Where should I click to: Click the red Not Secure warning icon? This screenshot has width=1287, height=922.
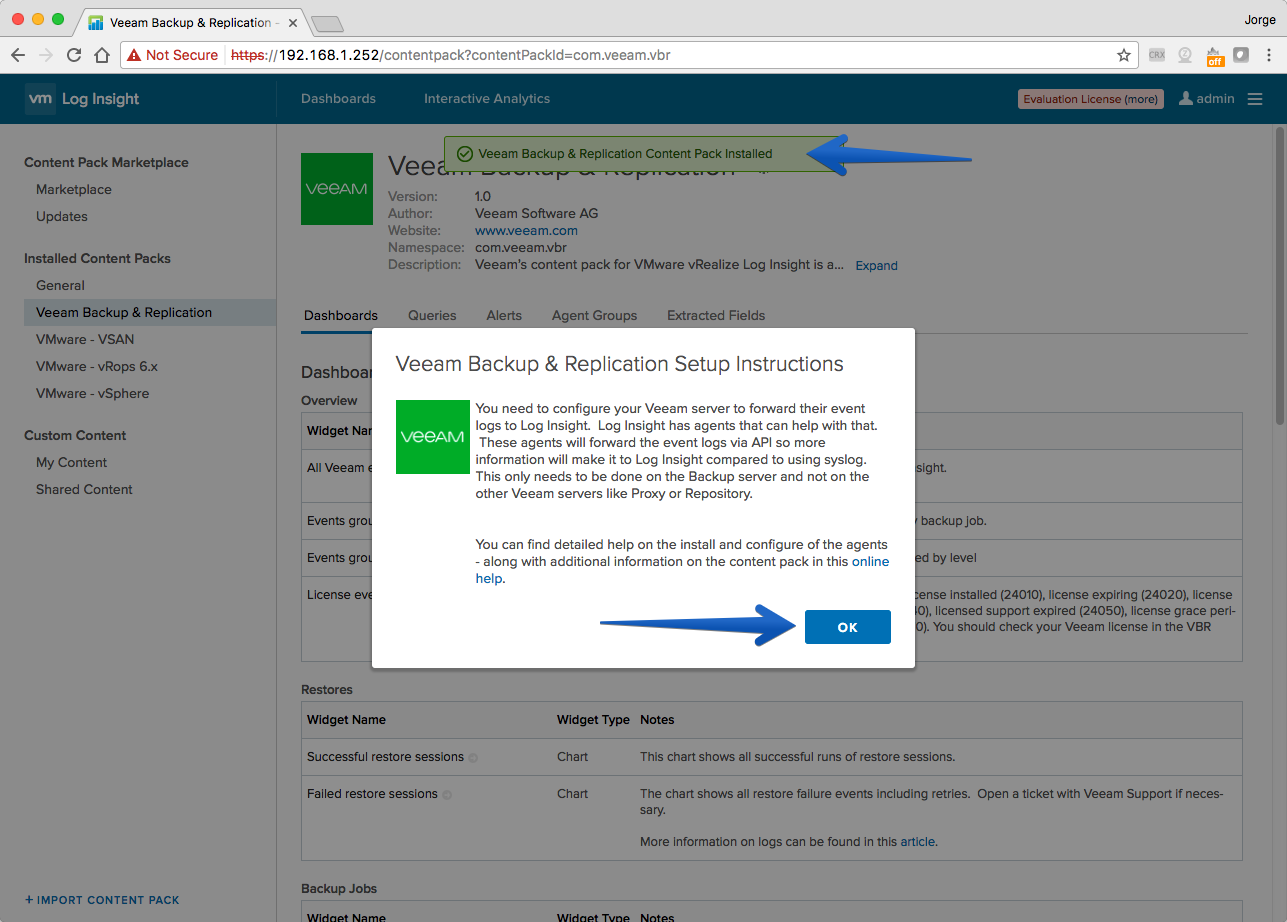(x=134, y=55)
